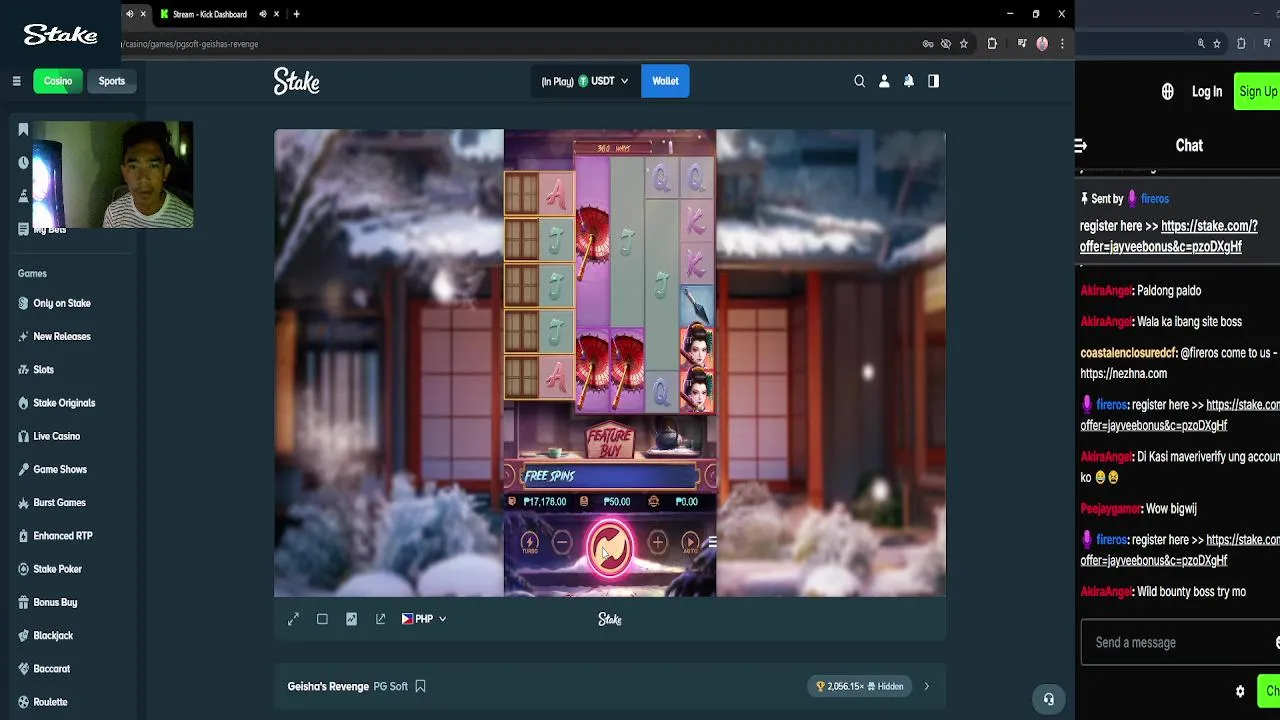The height and width of the screenshot is (720, 1280).
Task: Bookmark Geisha's Revenge as favourite
Action: click(x=420, y=686)
